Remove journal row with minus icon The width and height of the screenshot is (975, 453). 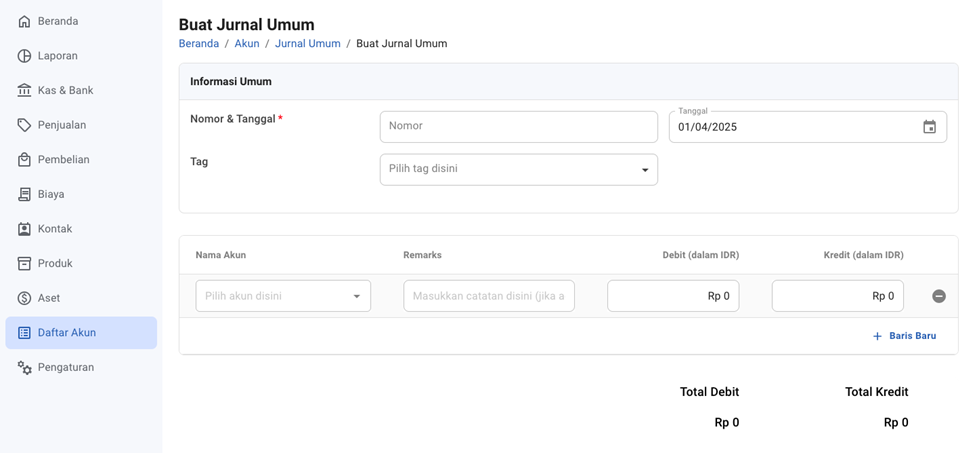938,296
